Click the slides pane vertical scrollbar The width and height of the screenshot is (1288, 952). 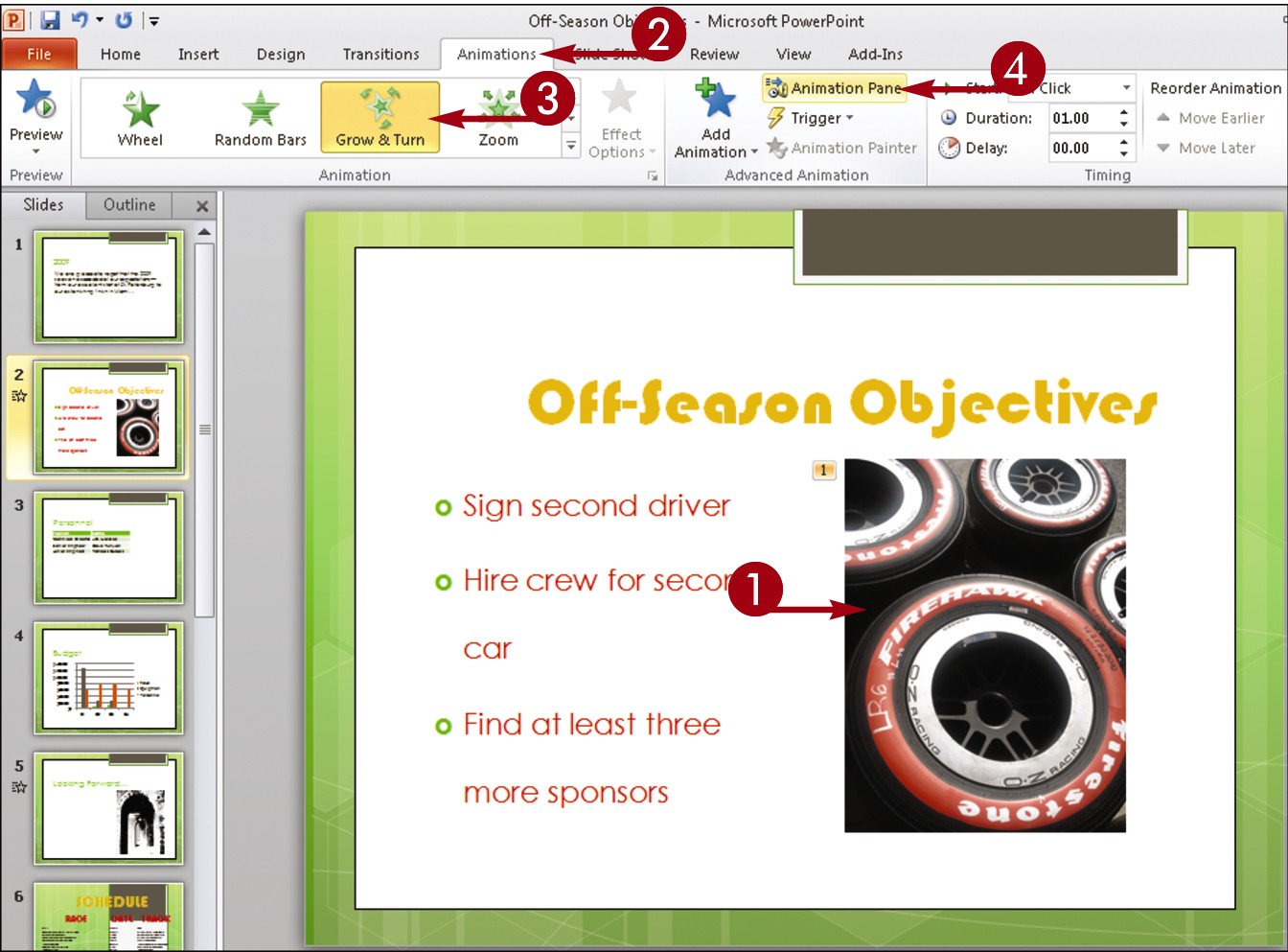pos(204,430)
